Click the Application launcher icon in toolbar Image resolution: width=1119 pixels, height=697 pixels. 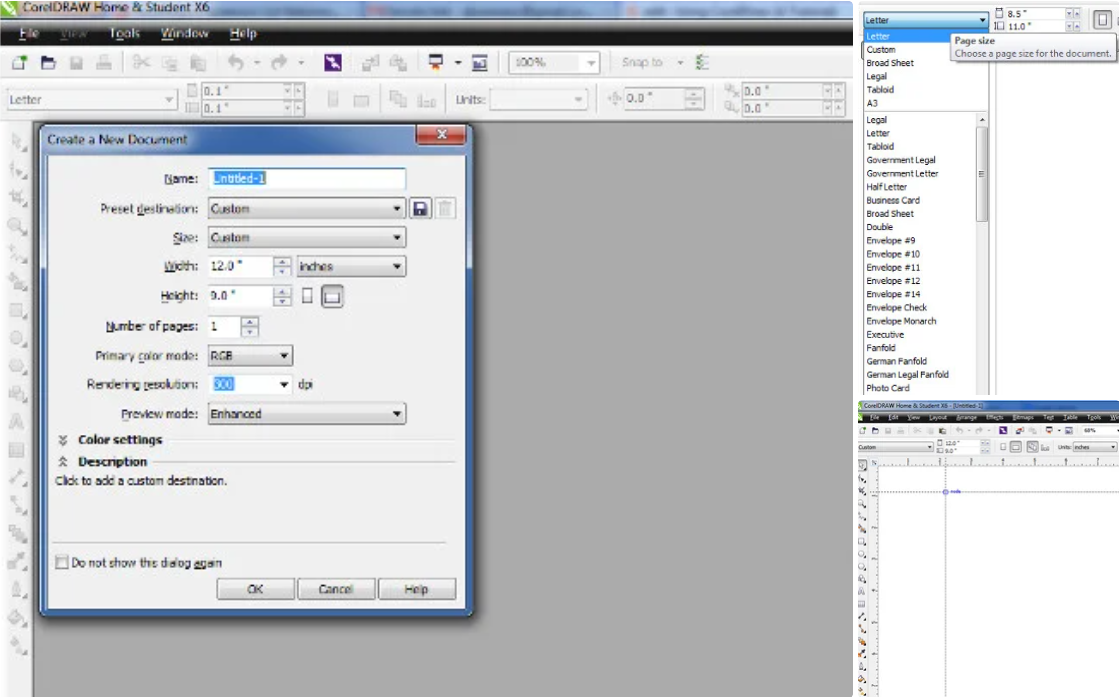point(435,62)
